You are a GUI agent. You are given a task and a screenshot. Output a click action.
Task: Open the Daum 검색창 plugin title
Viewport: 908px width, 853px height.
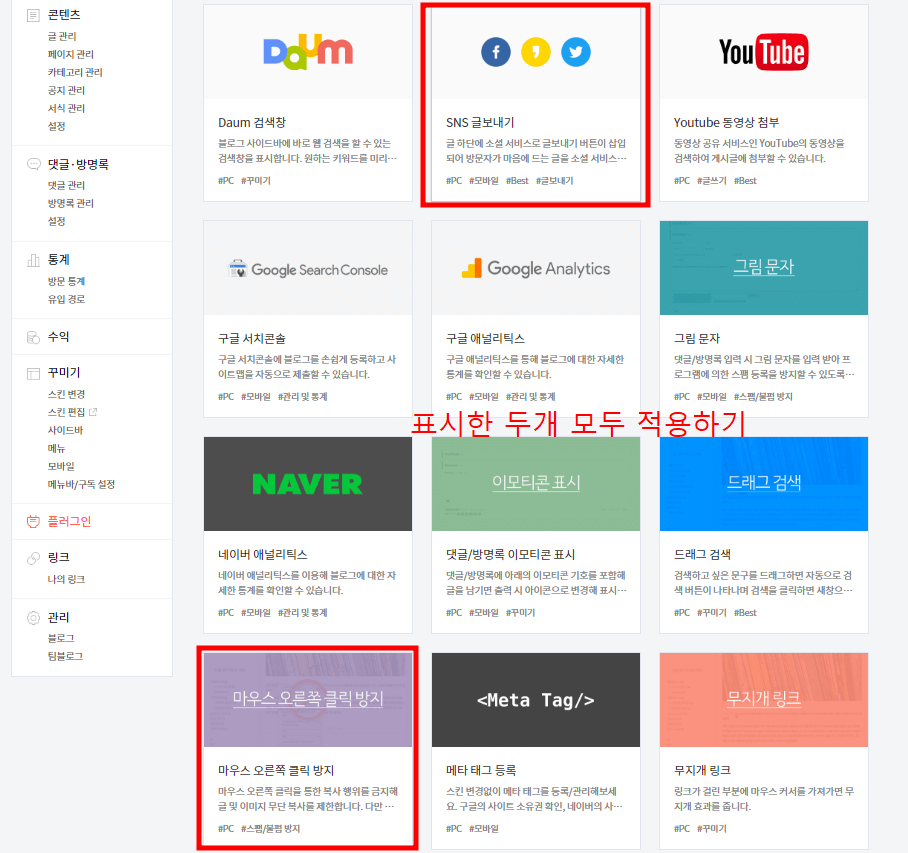tap(252, 123)
